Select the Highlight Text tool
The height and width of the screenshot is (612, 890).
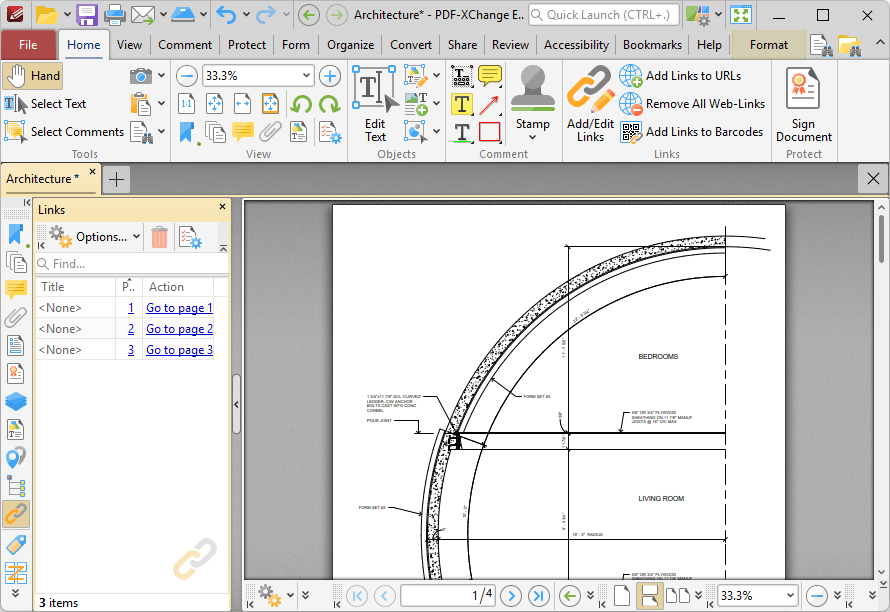[x=461, y=104]
